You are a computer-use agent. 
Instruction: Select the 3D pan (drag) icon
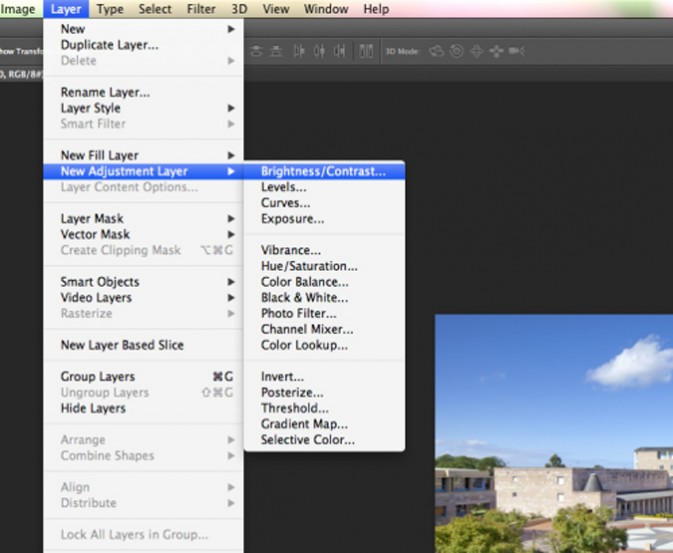click(476, 51)
